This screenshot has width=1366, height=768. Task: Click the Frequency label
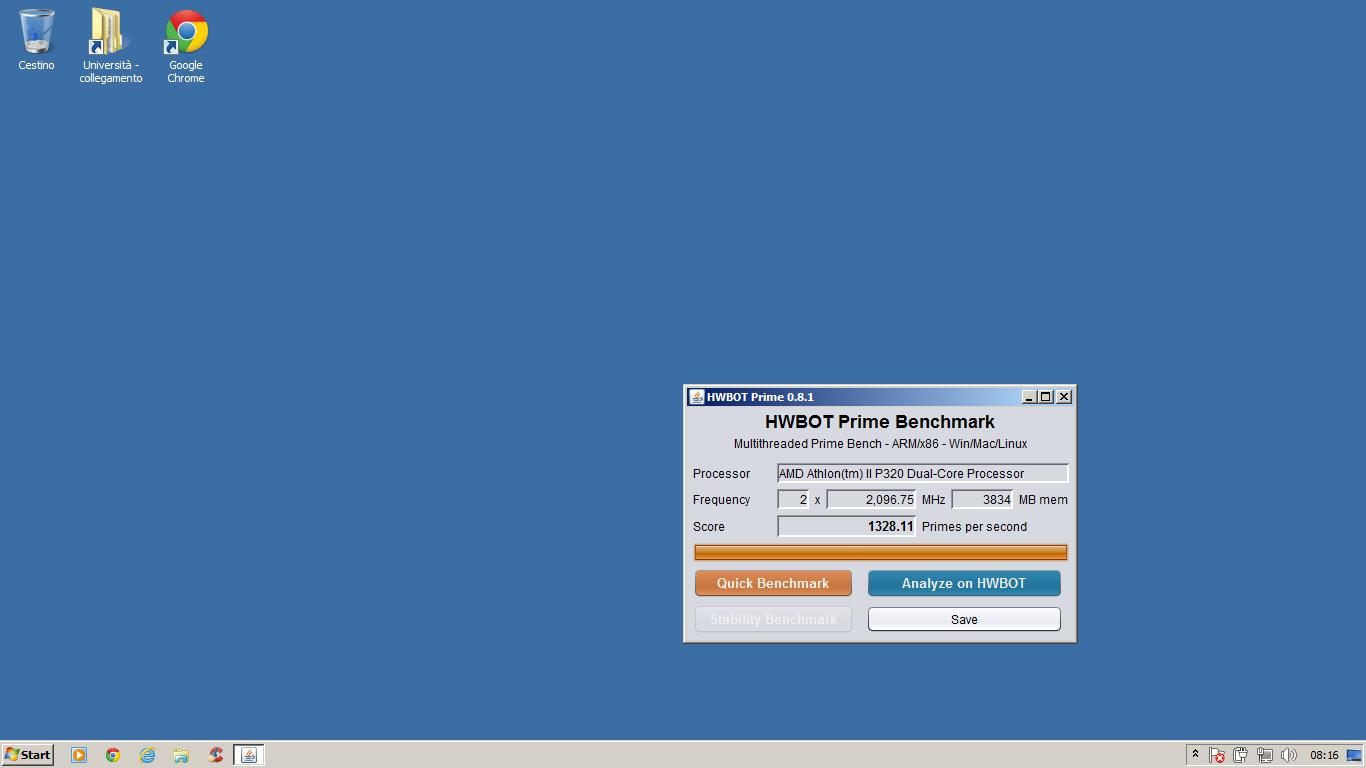(721, 500)
